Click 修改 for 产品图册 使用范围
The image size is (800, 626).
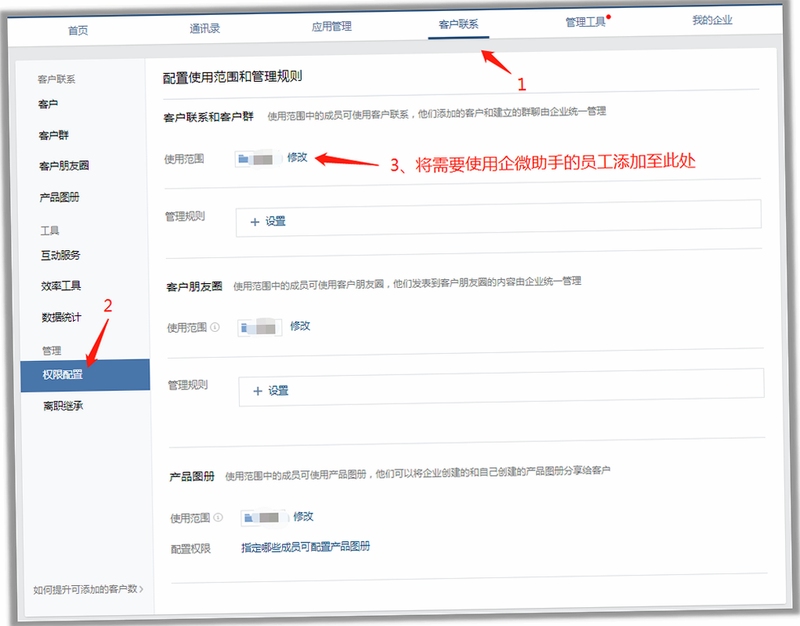[x=303, y=516]
